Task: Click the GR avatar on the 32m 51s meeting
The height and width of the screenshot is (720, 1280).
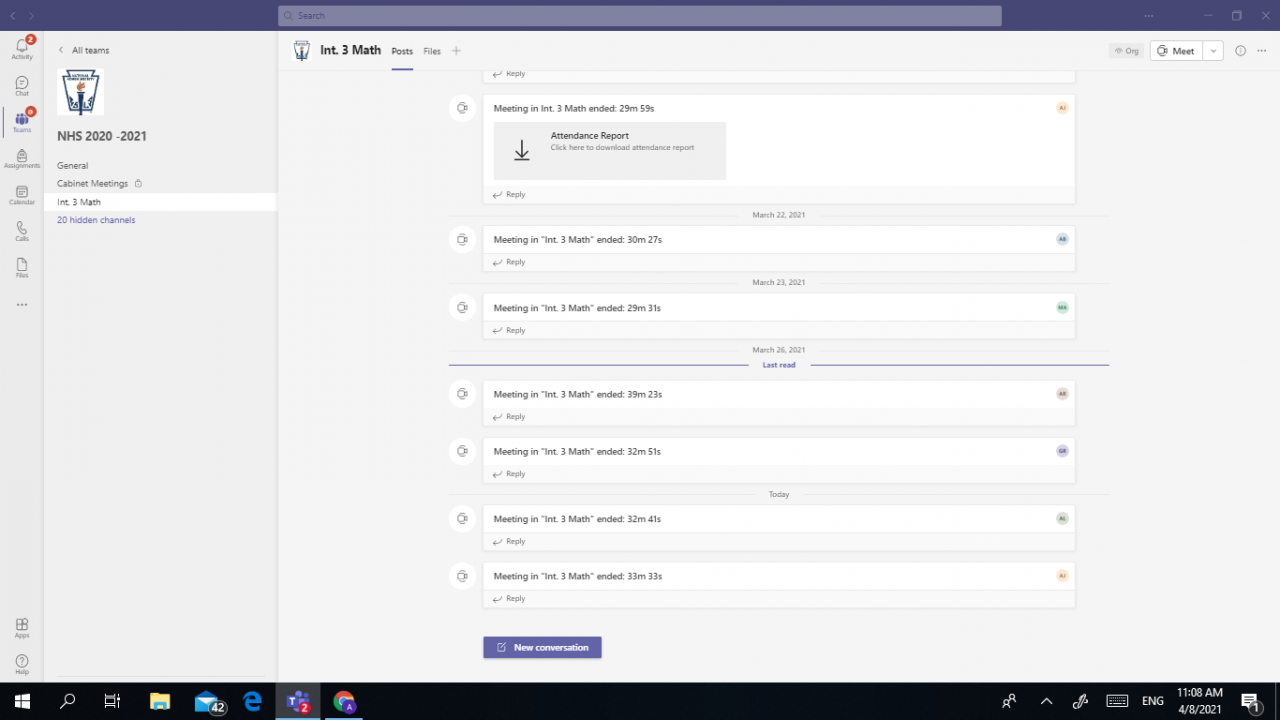Action: 1062,451
